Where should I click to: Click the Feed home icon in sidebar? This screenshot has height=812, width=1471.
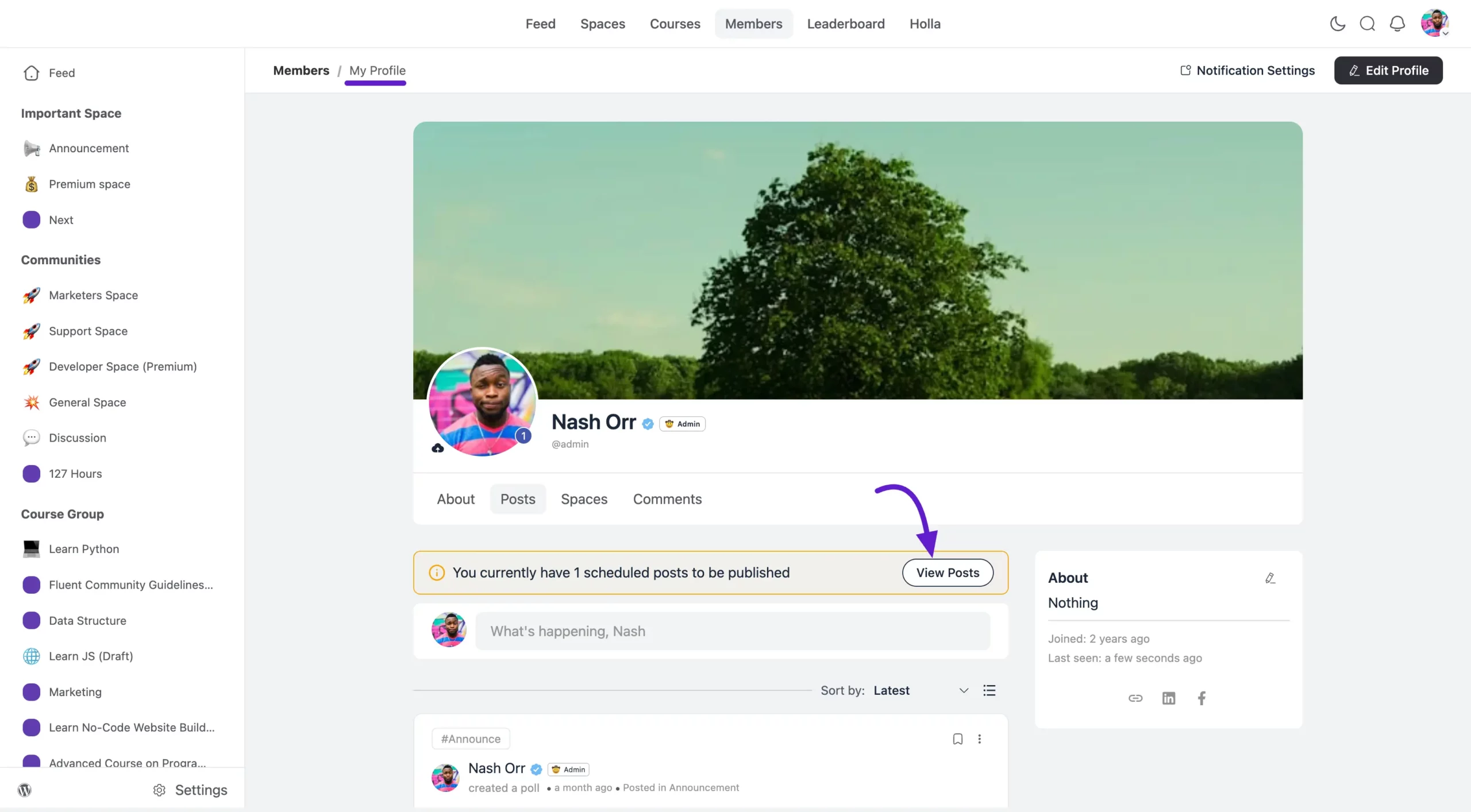(32, 73)
